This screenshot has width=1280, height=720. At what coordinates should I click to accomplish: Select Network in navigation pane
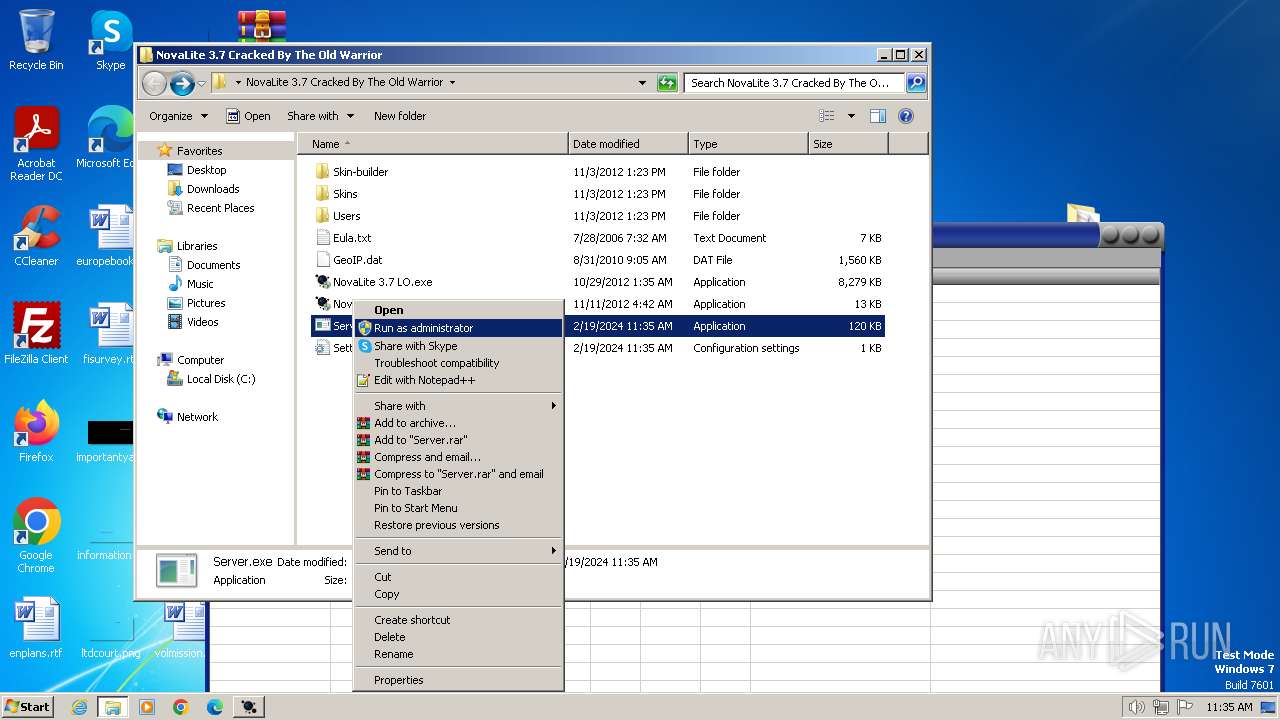click(187, 417)
